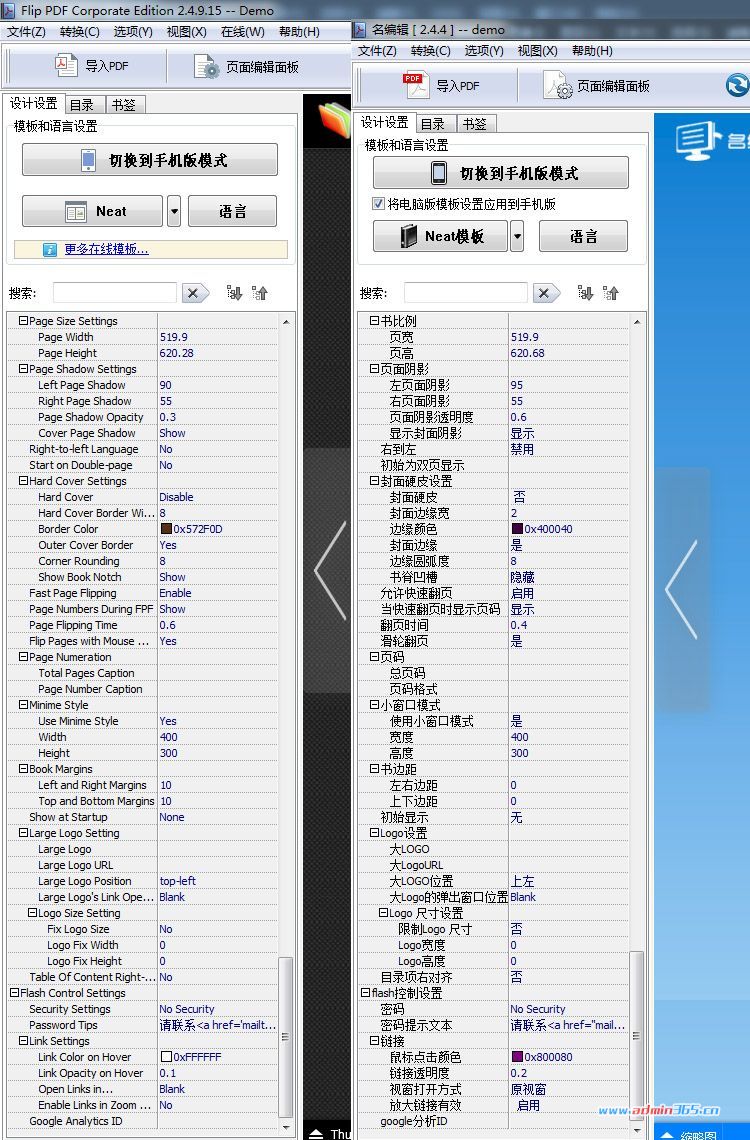Open 帮助(H) menu in 名编辑 window
Viewport: 750px width, 1140px height.
pyautogui.click(x=592, y=51)
